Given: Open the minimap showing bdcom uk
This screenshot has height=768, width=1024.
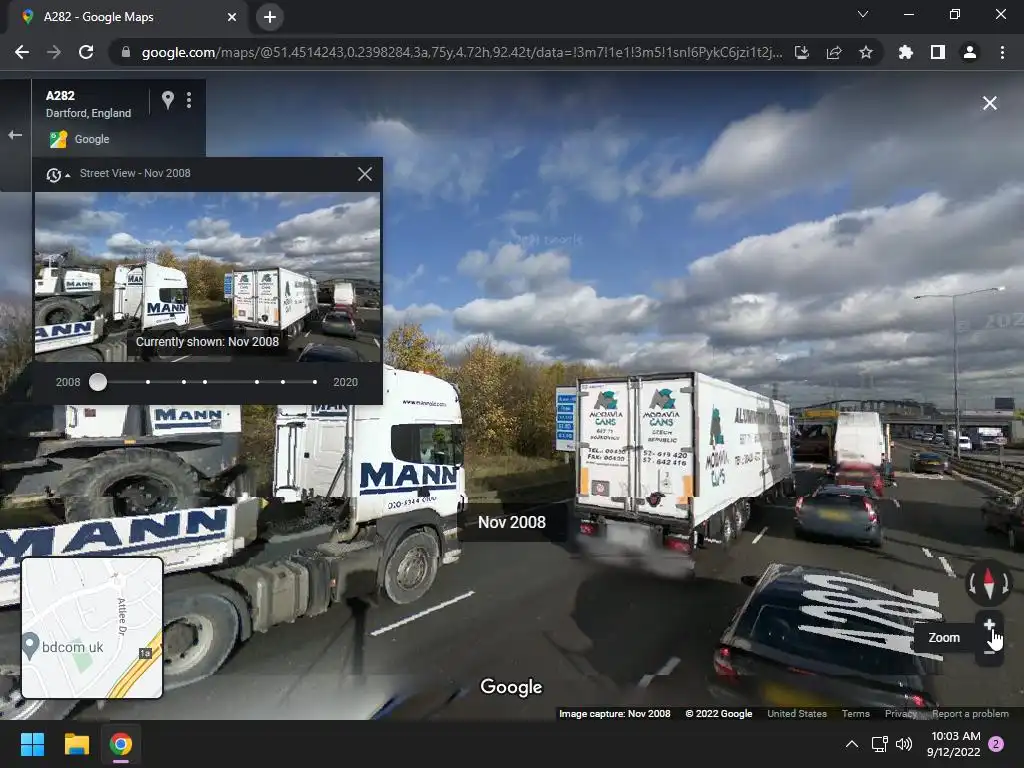Looking at the screenshot, I should [x=92, y=628].
